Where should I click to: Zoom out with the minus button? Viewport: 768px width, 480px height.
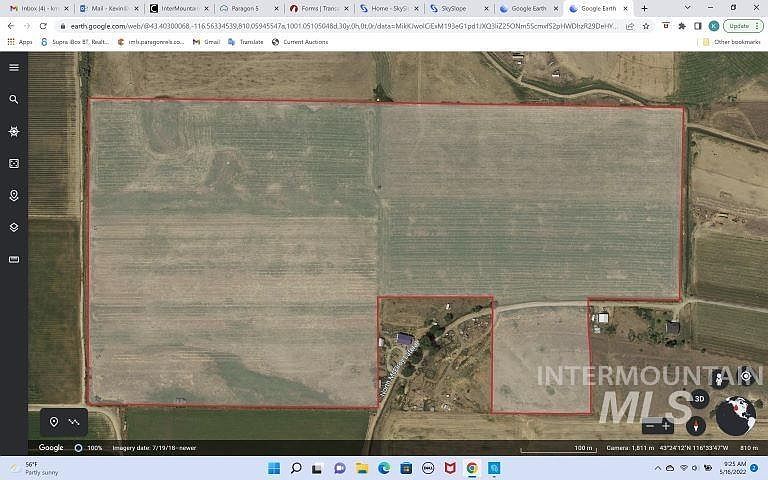pos(650,426)
